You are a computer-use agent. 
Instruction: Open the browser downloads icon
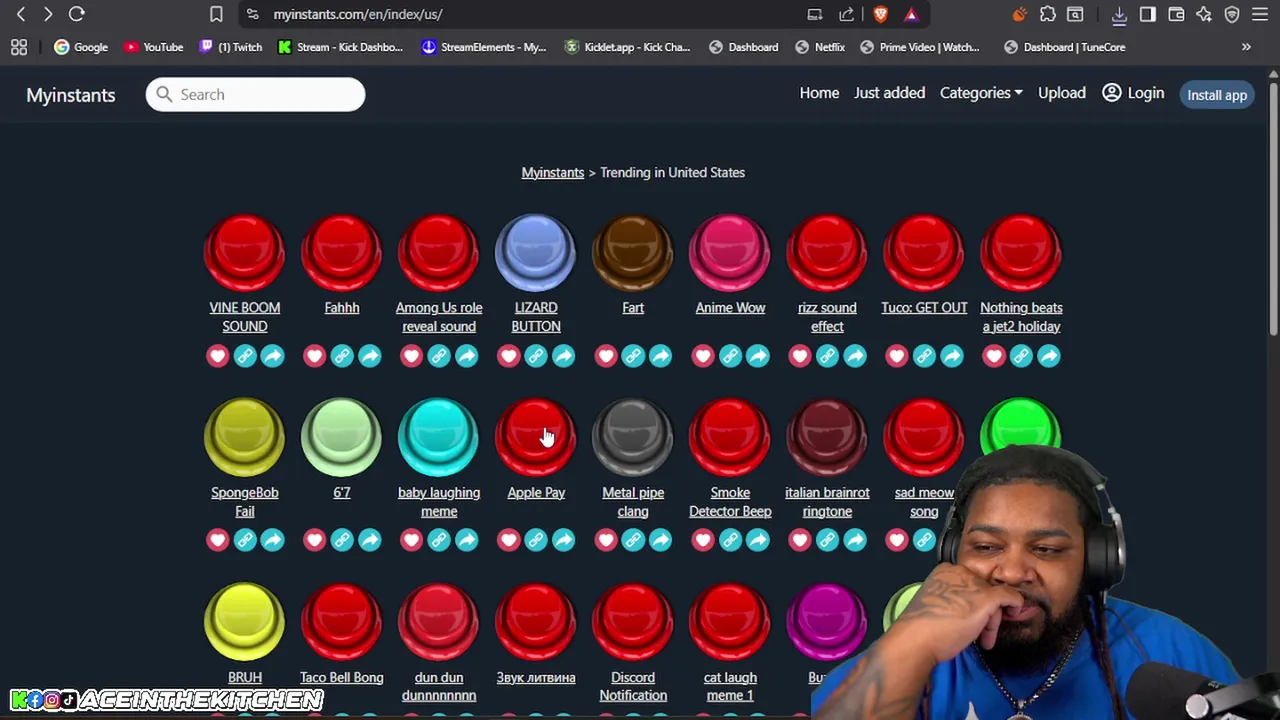pyautogui.click(x=1119, y=14)
